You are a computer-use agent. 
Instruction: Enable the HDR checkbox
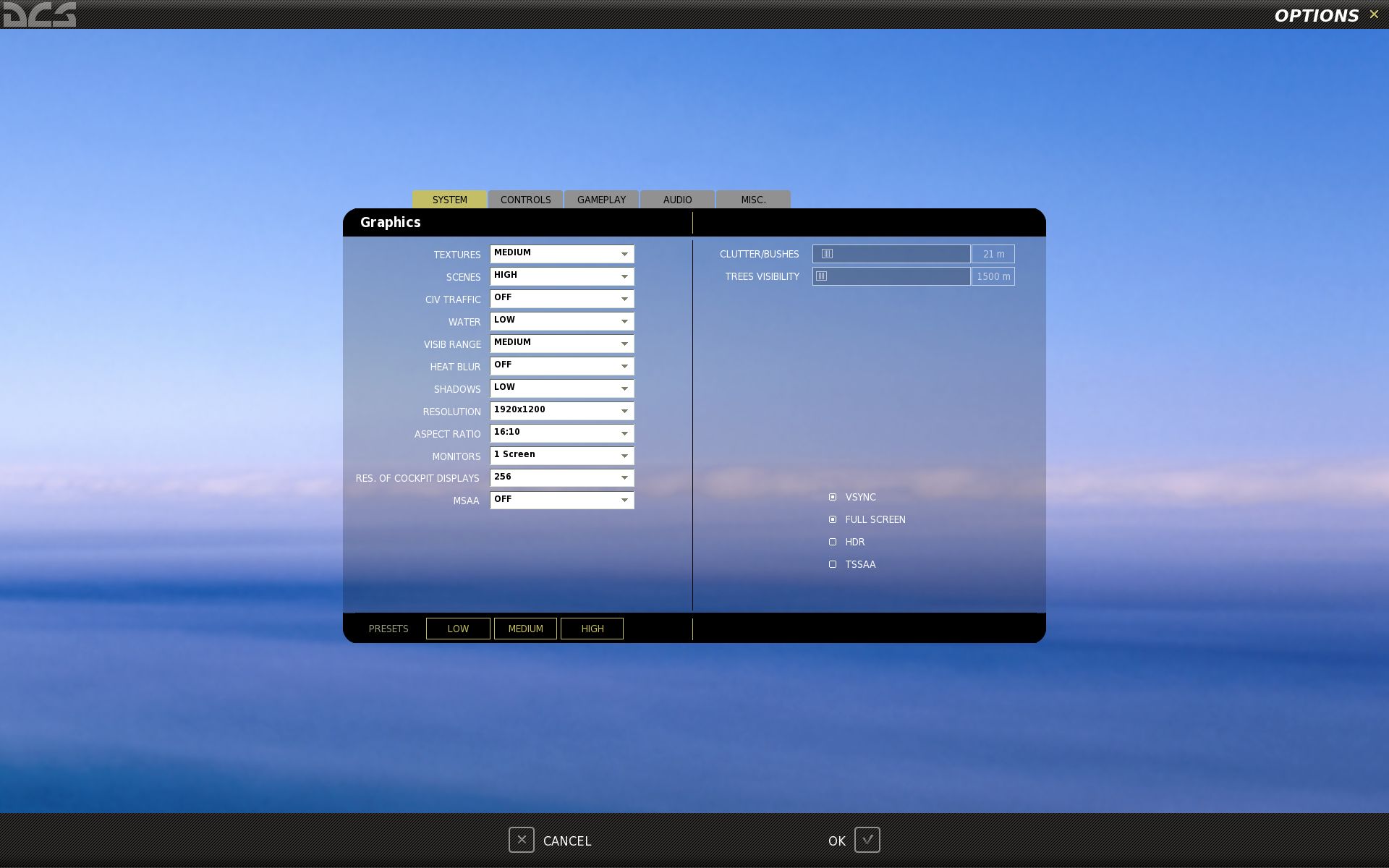pos(833,542)
